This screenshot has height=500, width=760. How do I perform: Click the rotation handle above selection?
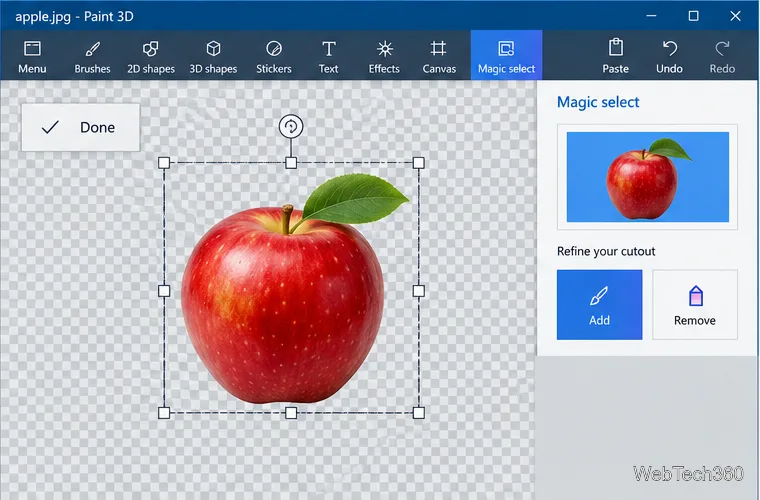click(x=291, y=126)
